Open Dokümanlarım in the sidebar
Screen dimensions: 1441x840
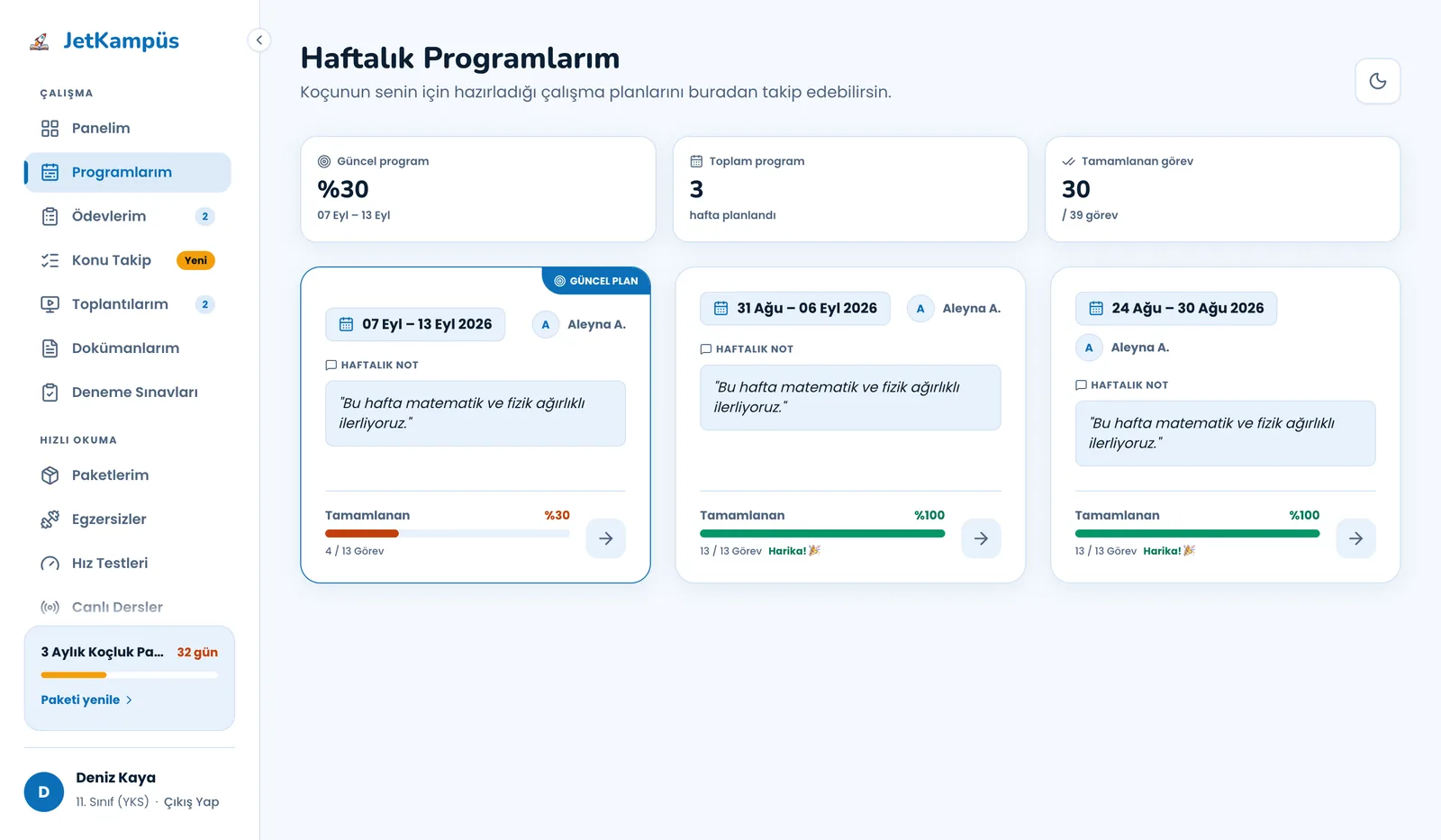pyautogui.click(x=128, y=348)
